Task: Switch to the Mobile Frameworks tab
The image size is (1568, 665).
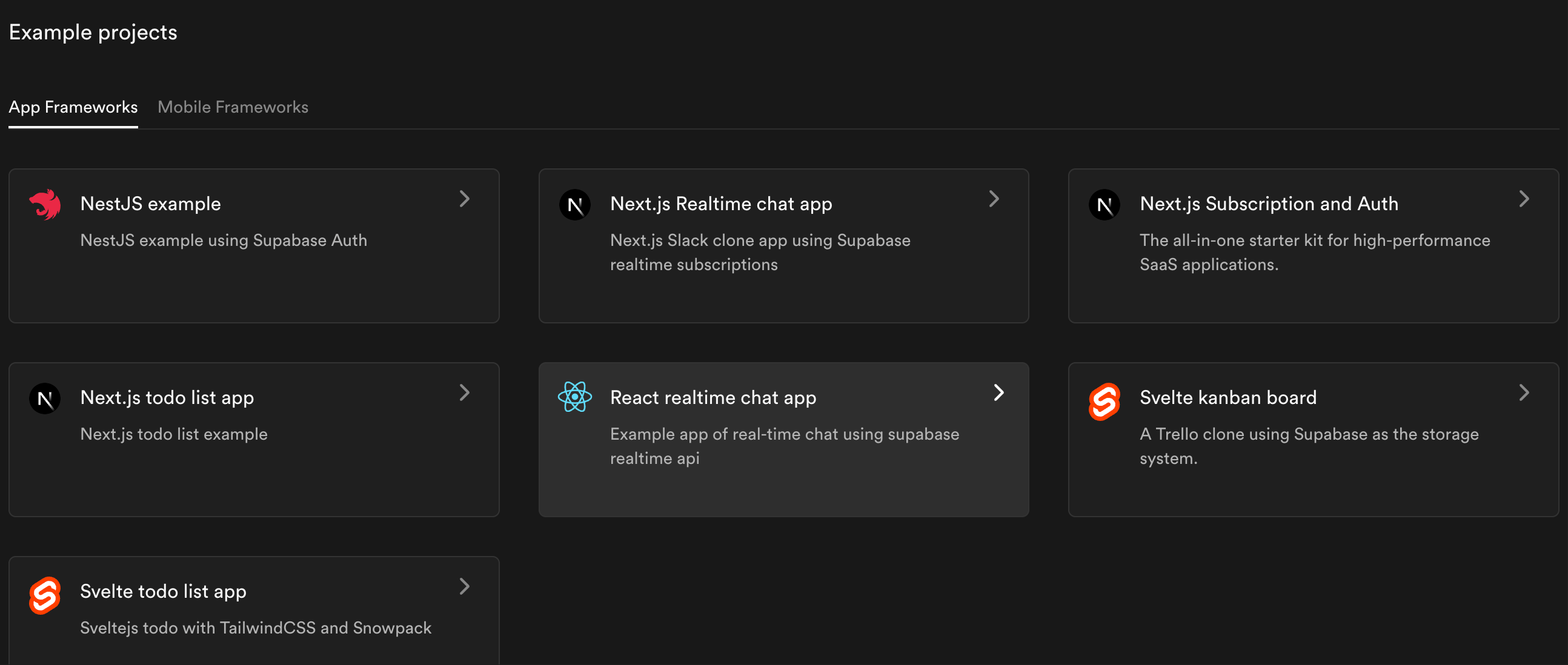Action: (x=233, y=107)
